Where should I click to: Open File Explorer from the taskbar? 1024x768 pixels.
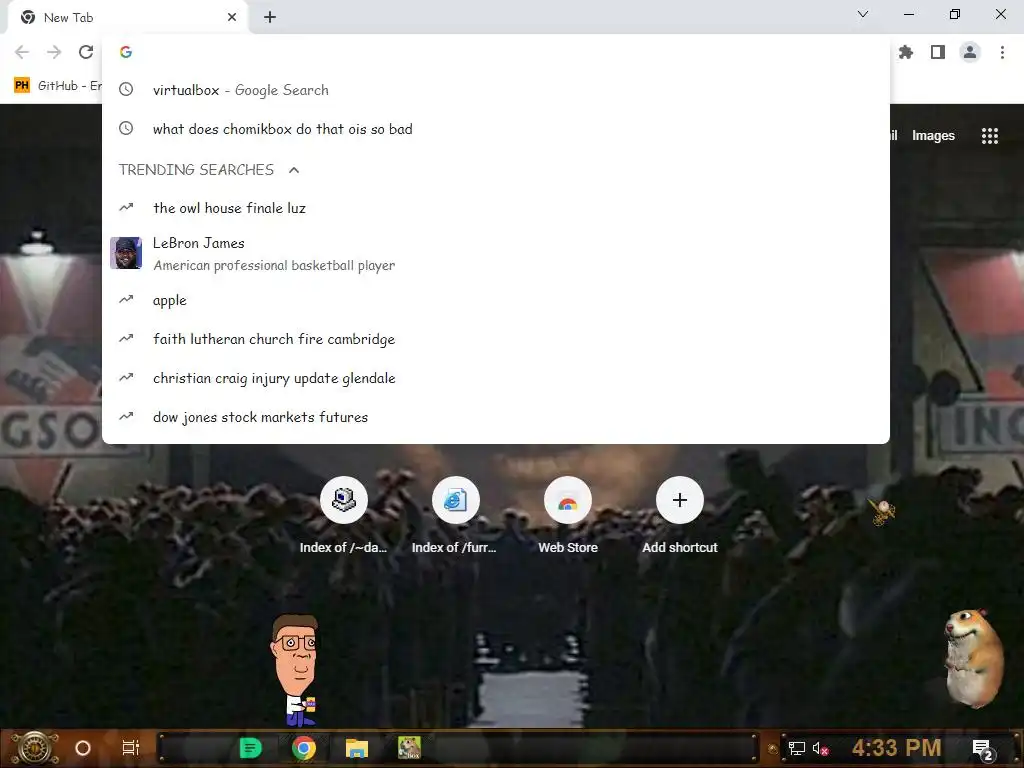tap(357, 748)
